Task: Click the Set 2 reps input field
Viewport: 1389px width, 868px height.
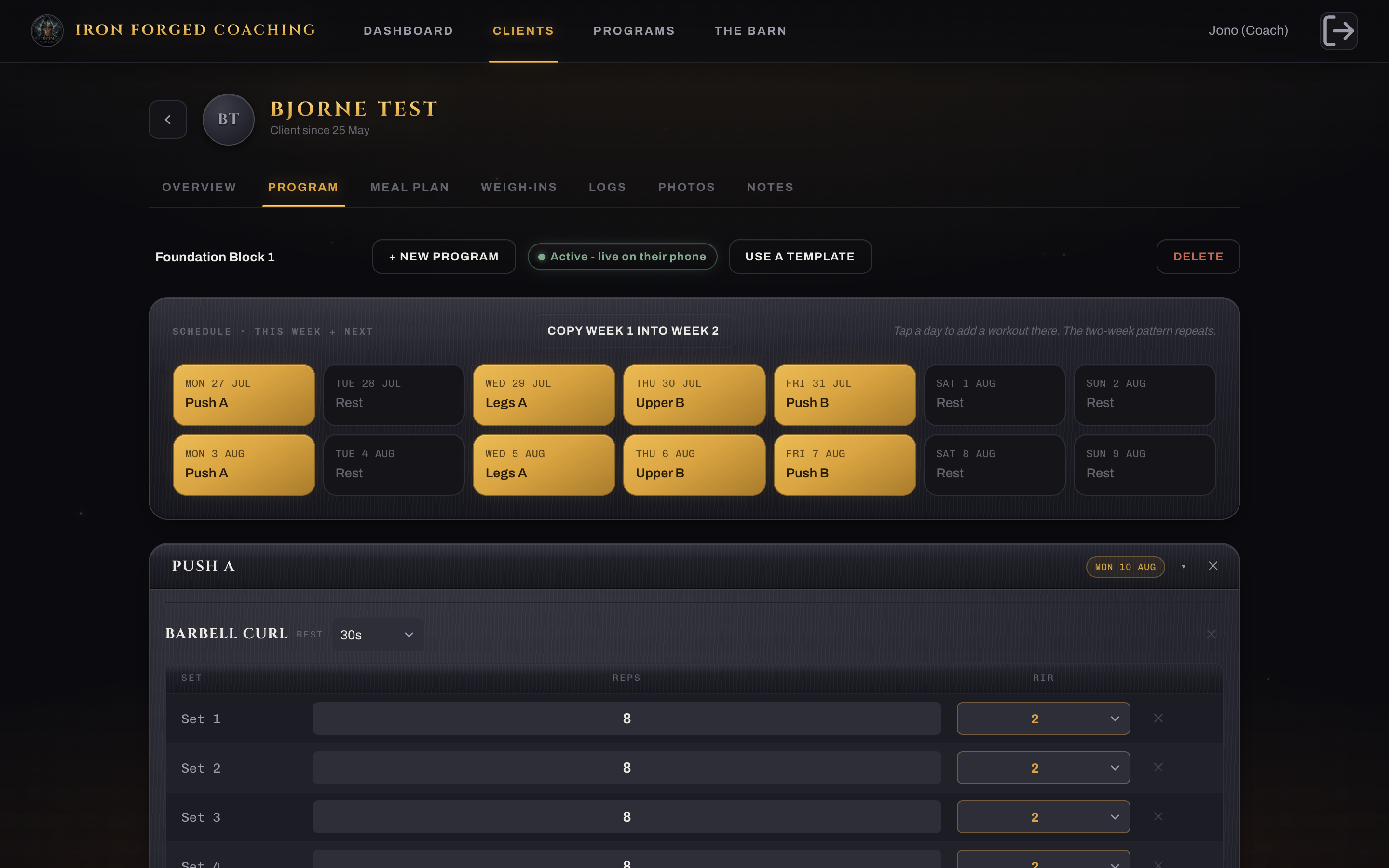Action: (626, 768)
